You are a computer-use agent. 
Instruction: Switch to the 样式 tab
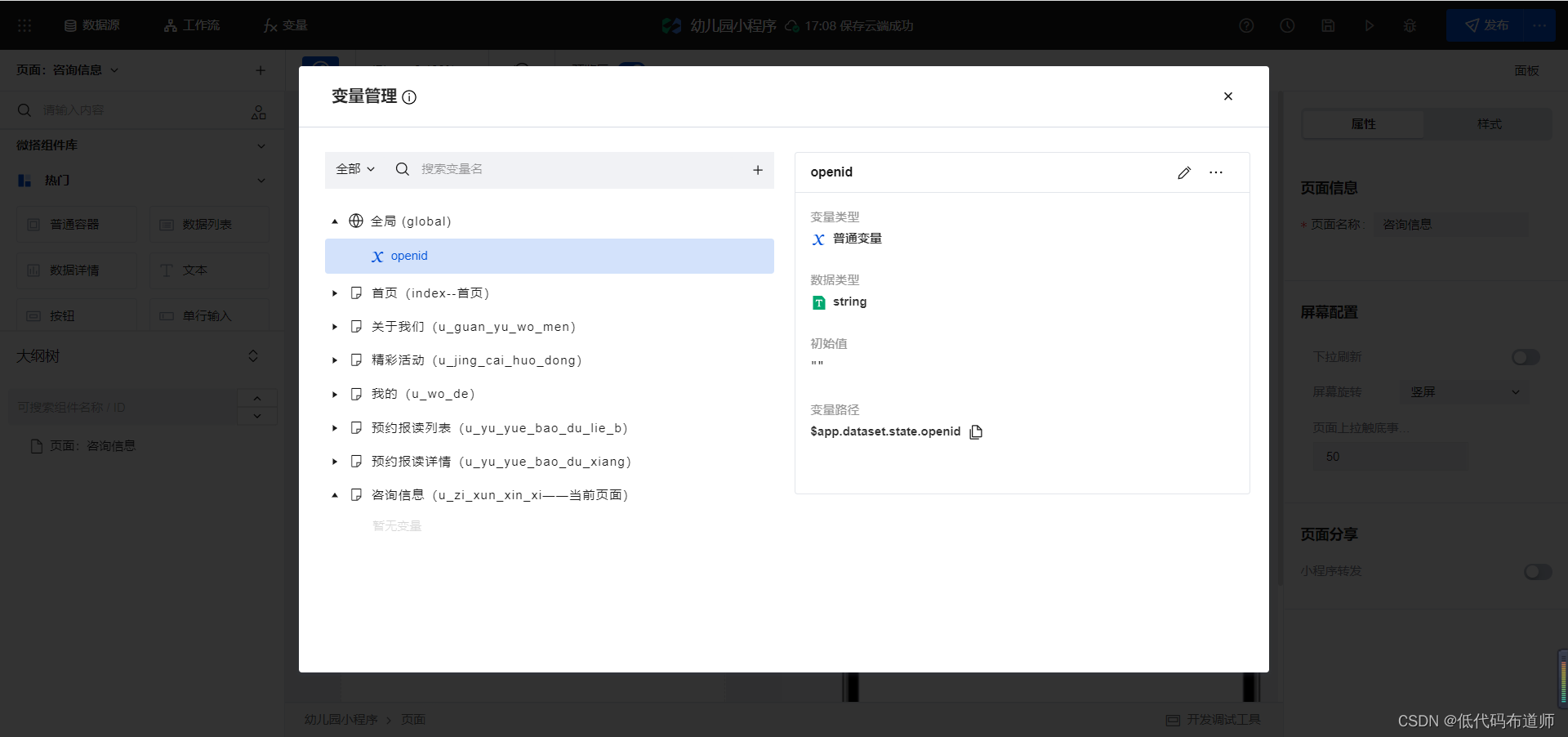click(x=1489, y=124)
